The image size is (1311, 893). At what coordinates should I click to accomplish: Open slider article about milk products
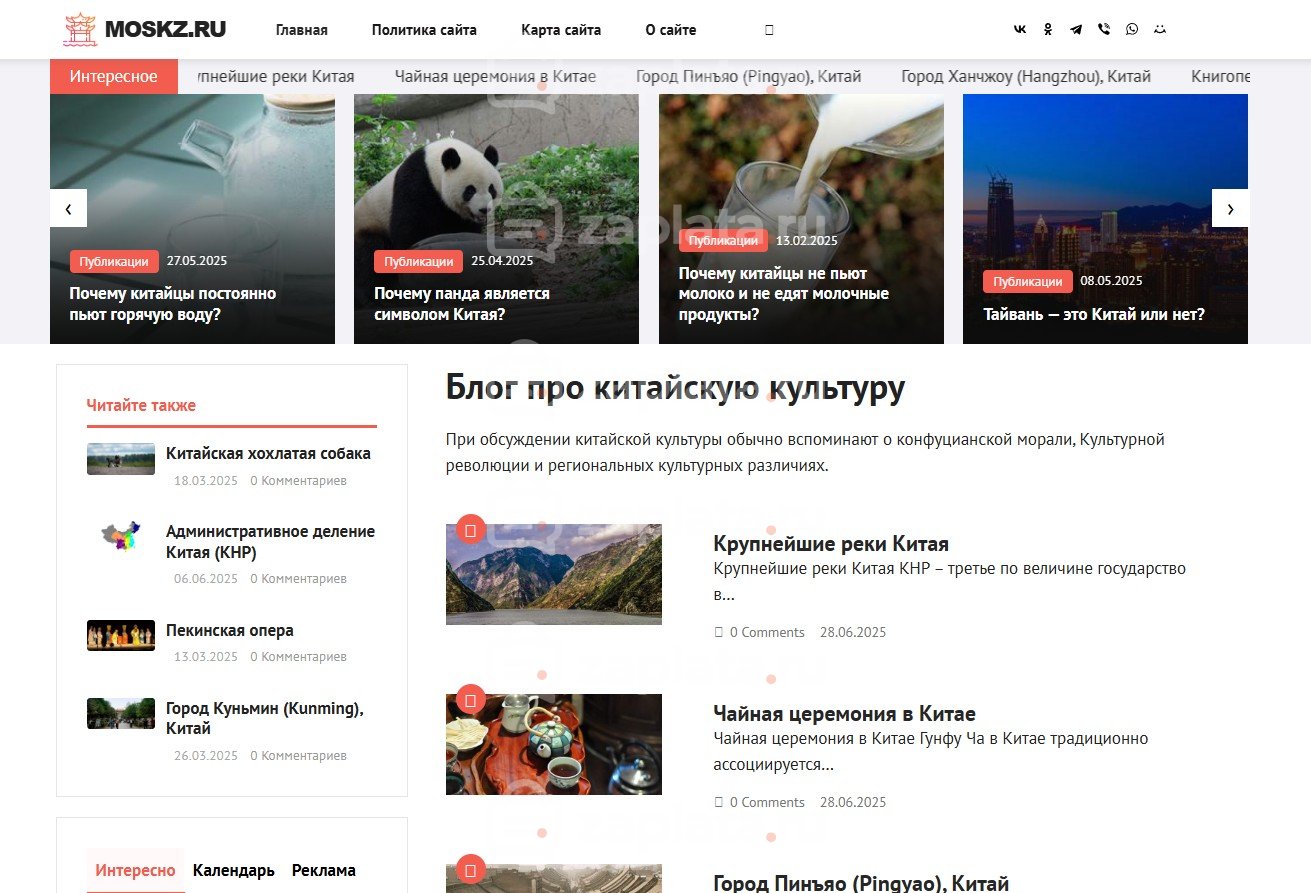[x=784, y=294]
